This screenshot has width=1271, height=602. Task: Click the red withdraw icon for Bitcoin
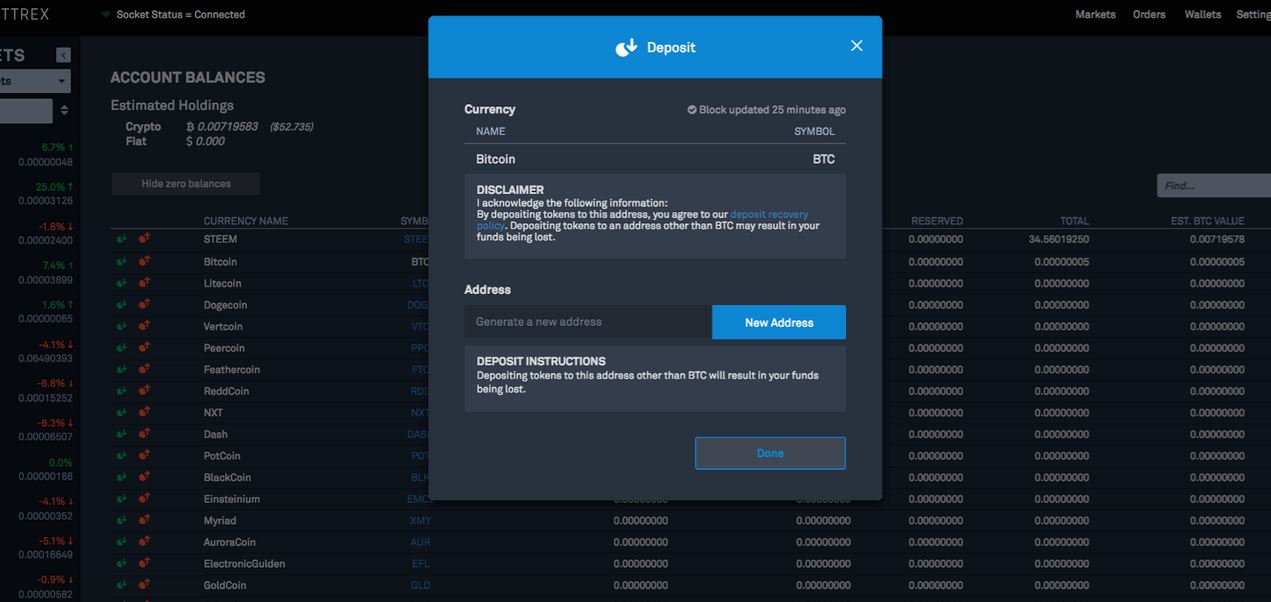144,261
